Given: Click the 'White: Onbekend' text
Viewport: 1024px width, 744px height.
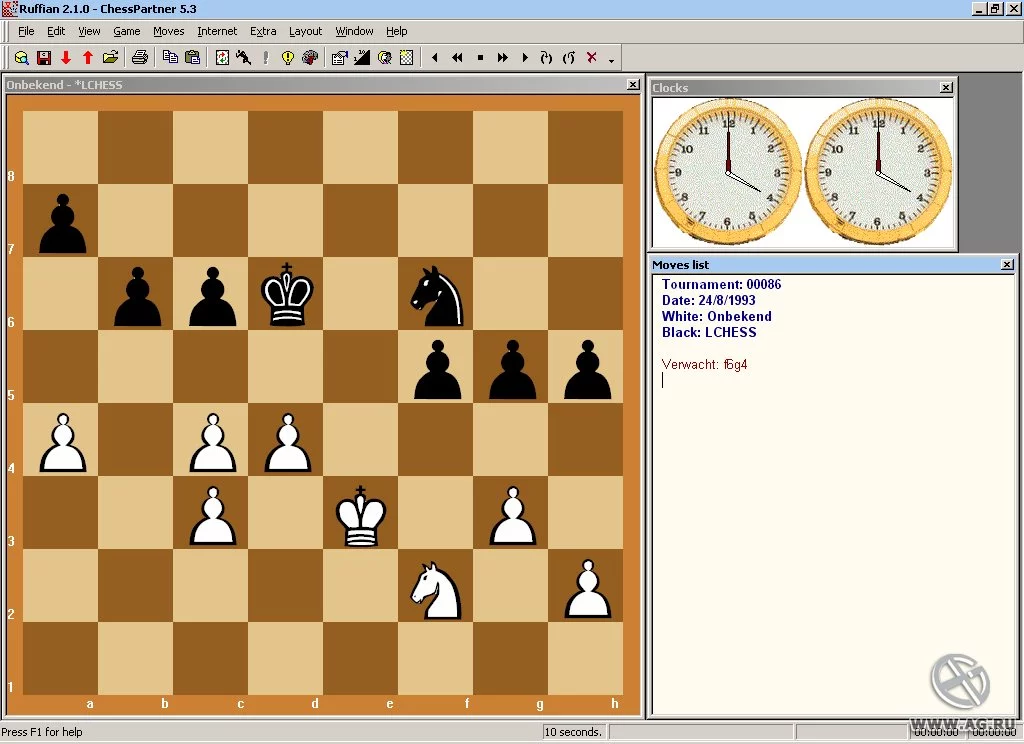Looking at the screenshot, I should point(716,316).
